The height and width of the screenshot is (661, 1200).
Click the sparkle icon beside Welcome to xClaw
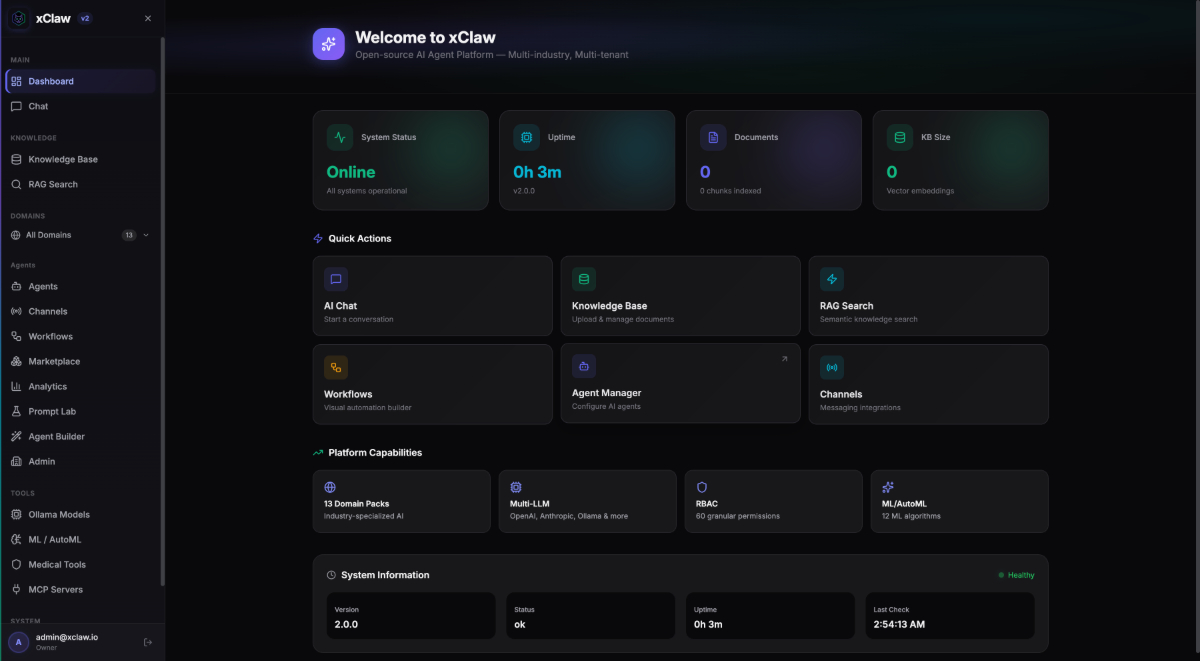pos(329,44)
